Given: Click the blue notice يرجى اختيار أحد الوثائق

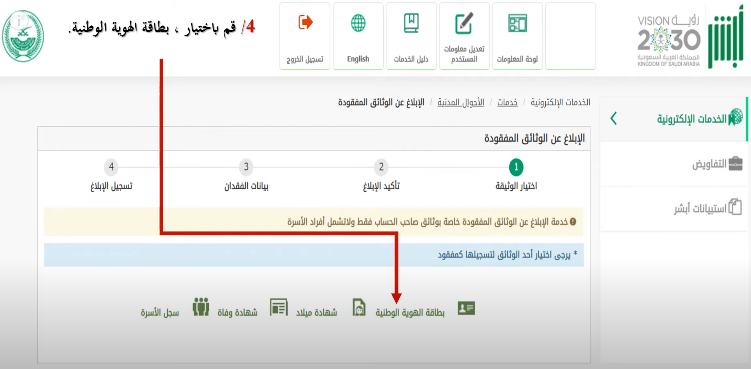Looking at the screenshot, I should 314,255.
